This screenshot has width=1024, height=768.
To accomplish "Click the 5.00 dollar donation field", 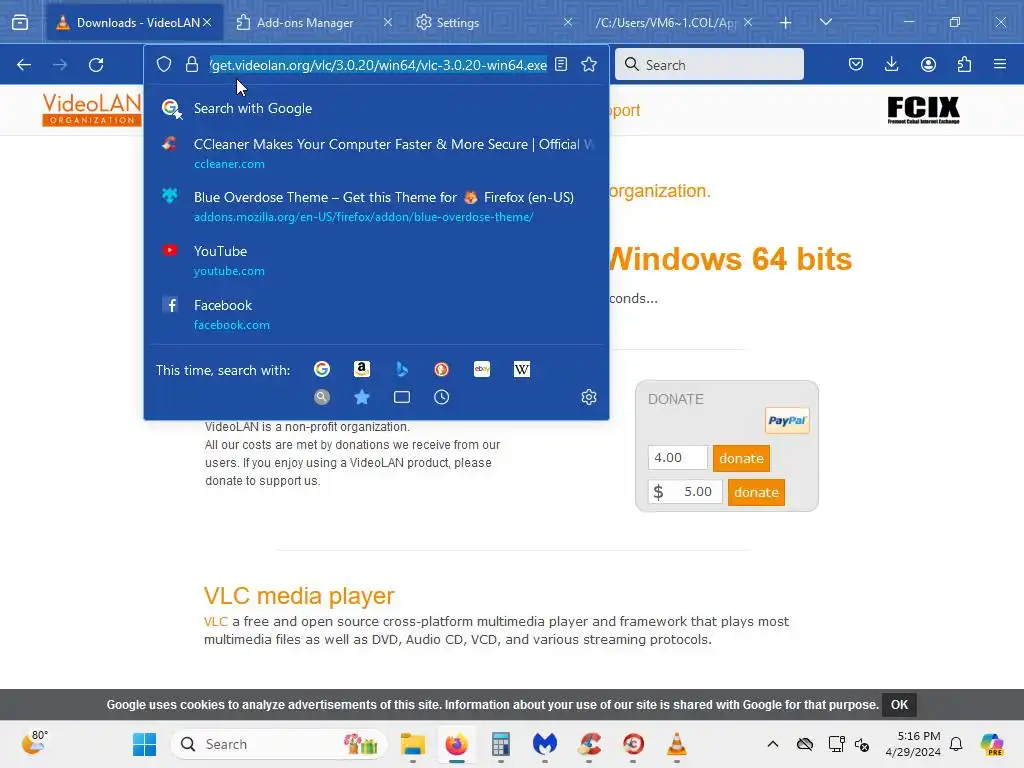I will [x=685, y=492].
